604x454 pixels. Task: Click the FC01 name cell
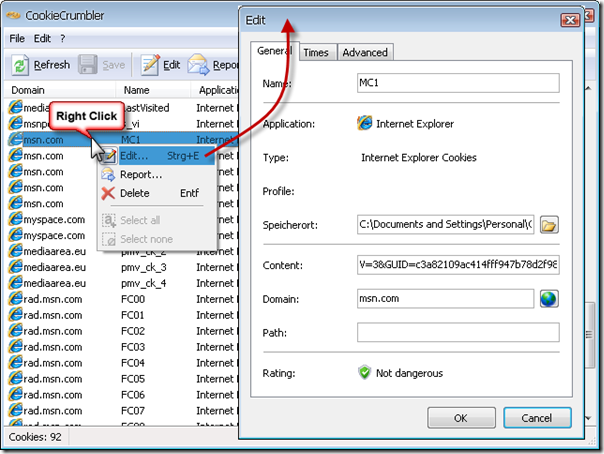[133, 315]
